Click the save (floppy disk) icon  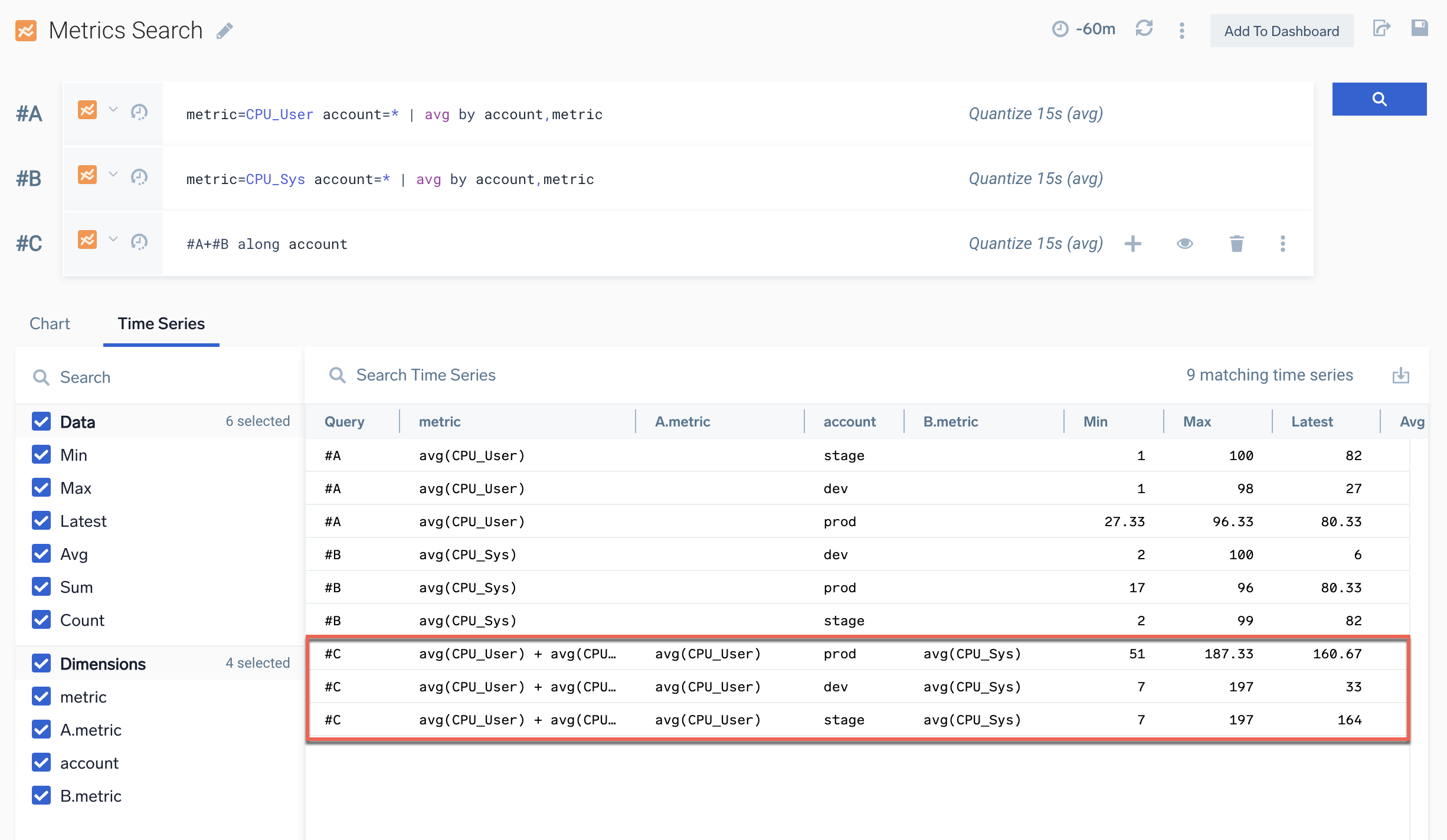click(1419, 28)
